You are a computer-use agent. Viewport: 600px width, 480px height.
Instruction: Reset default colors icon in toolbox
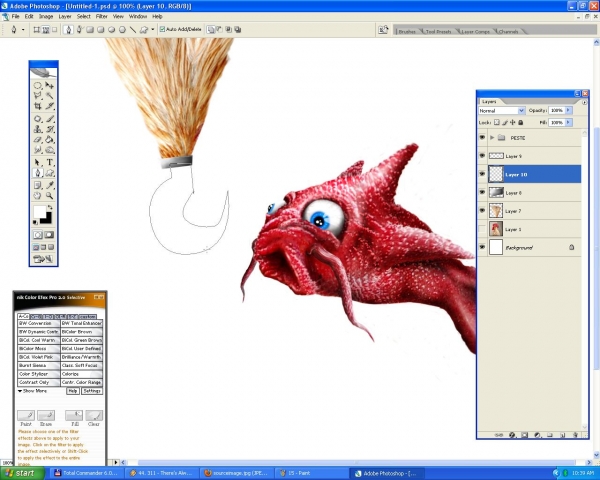(x=35, y=222)
